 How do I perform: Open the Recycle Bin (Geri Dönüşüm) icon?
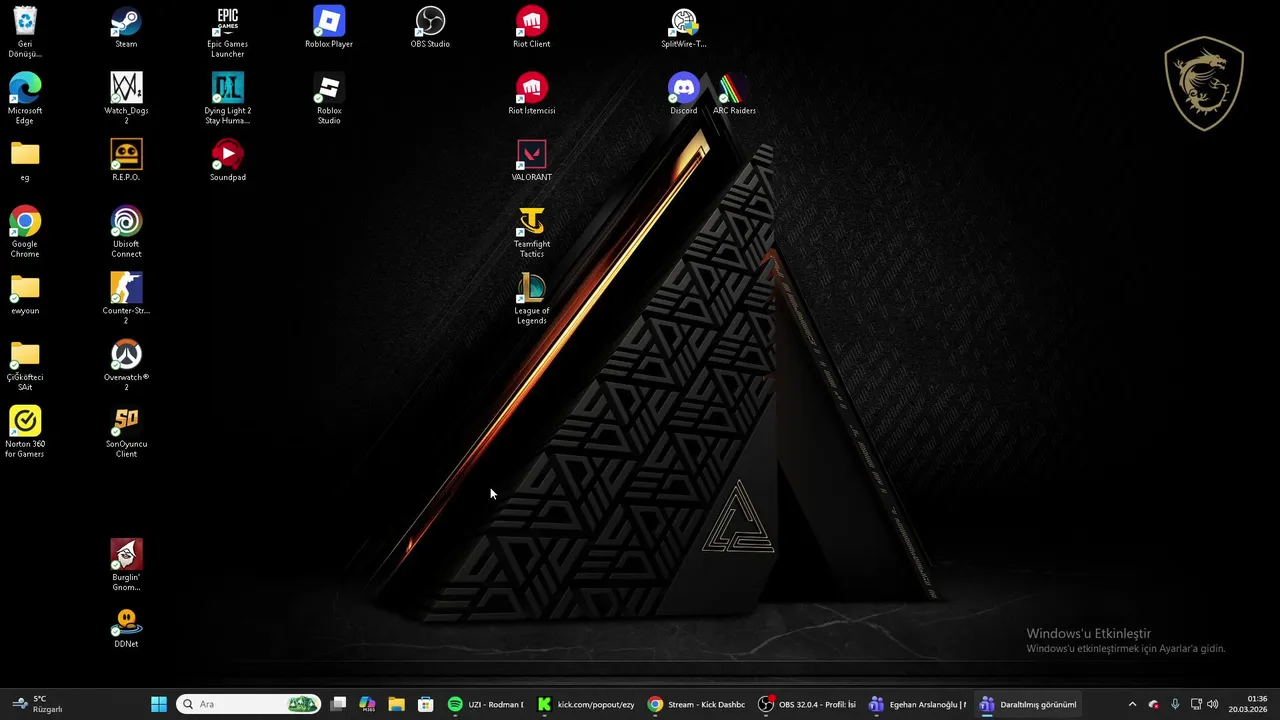pyautogui.click(x=25, y=31)
